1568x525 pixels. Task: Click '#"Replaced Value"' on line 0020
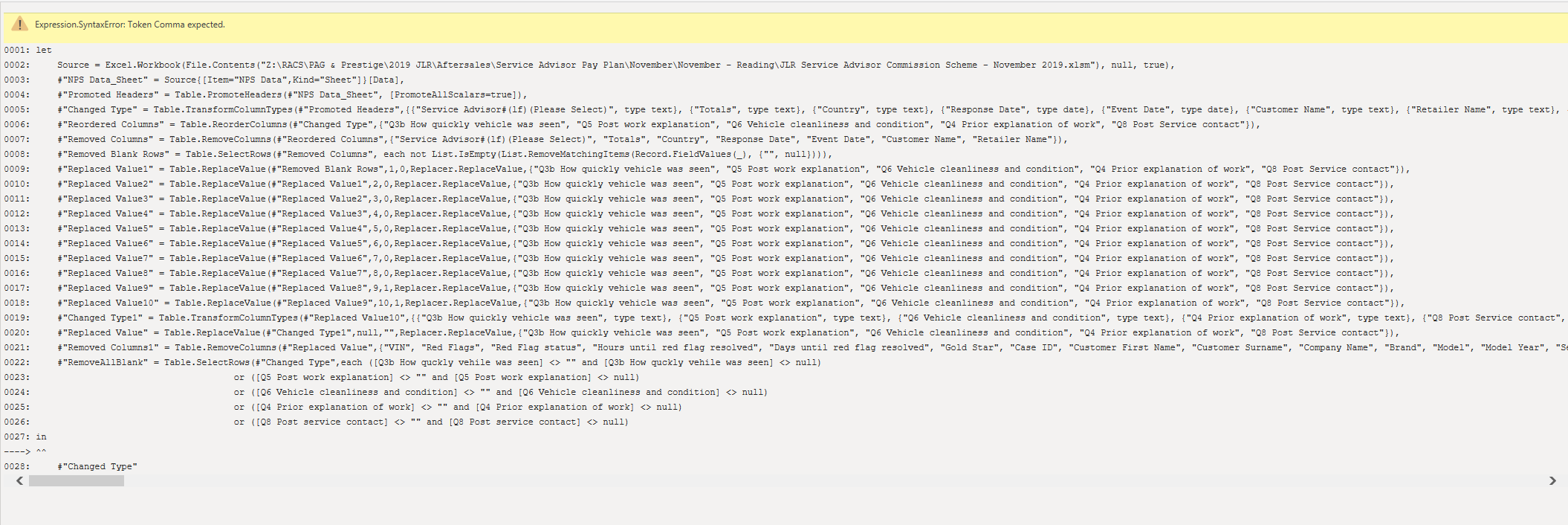coord(103,332)
